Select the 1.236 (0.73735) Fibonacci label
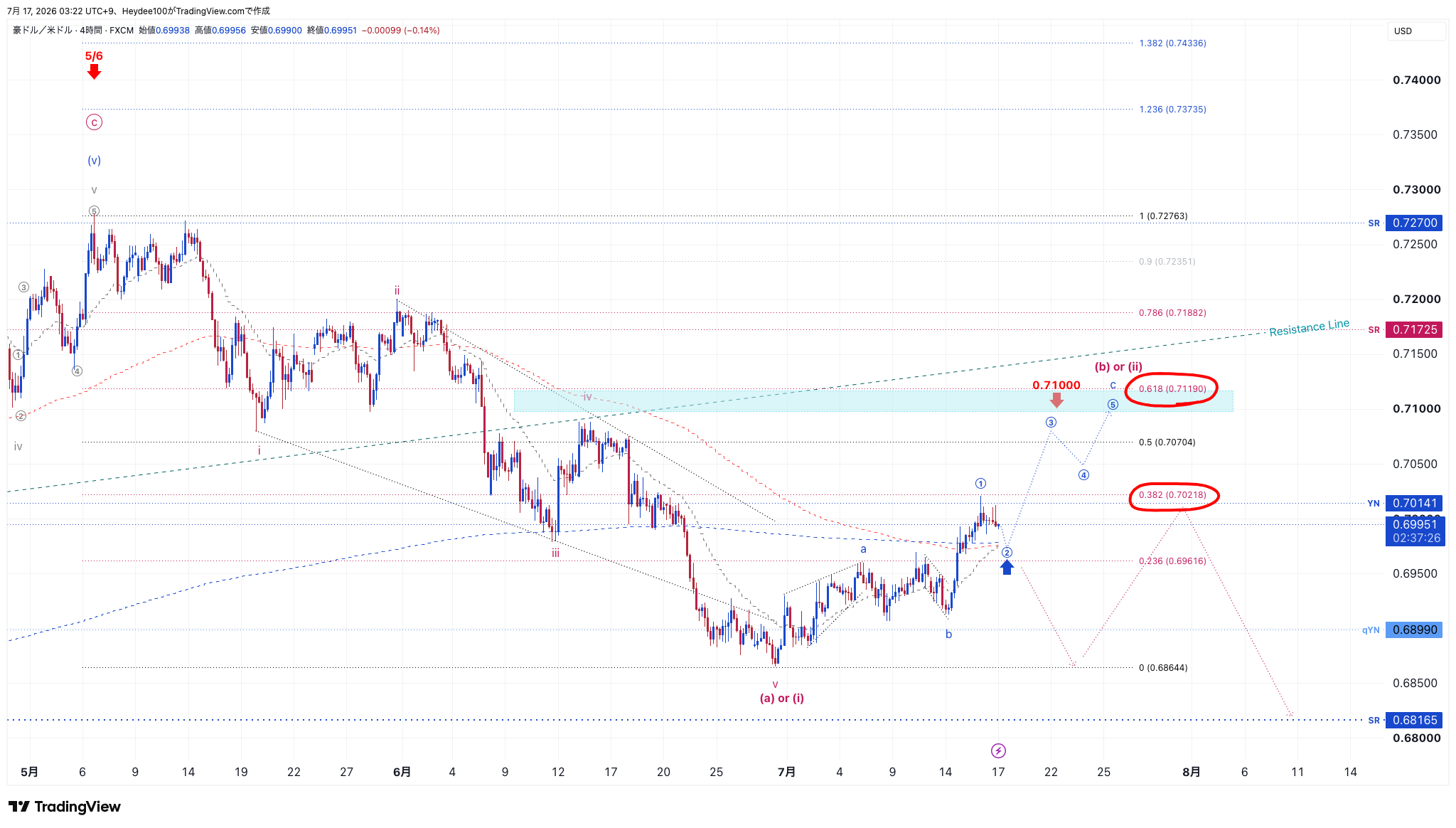1456x828 pixels. tap(1172, 109)
